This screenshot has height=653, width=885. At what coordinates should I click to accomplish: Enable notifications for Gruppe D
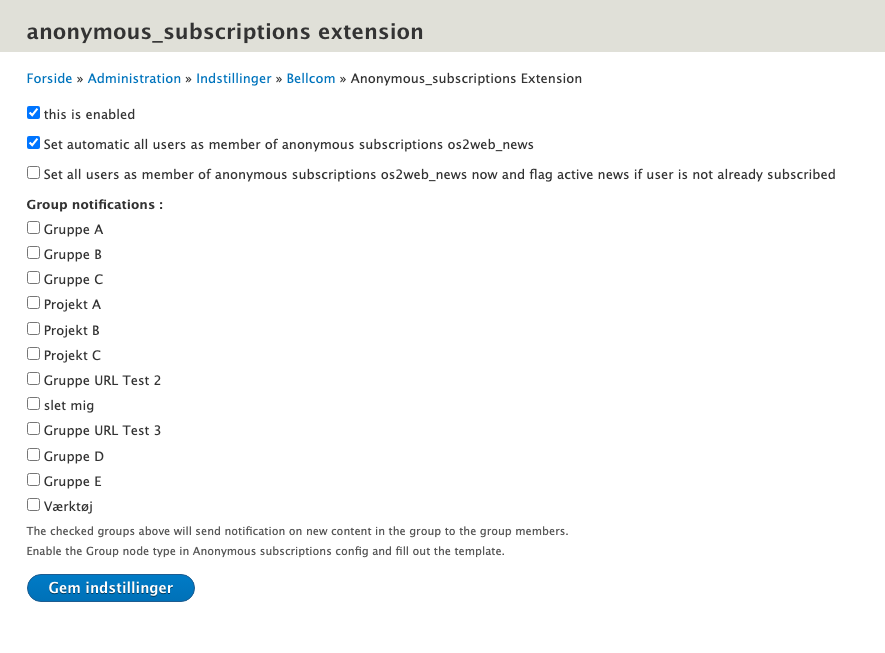pyautogui.click(x=33, y=454)
